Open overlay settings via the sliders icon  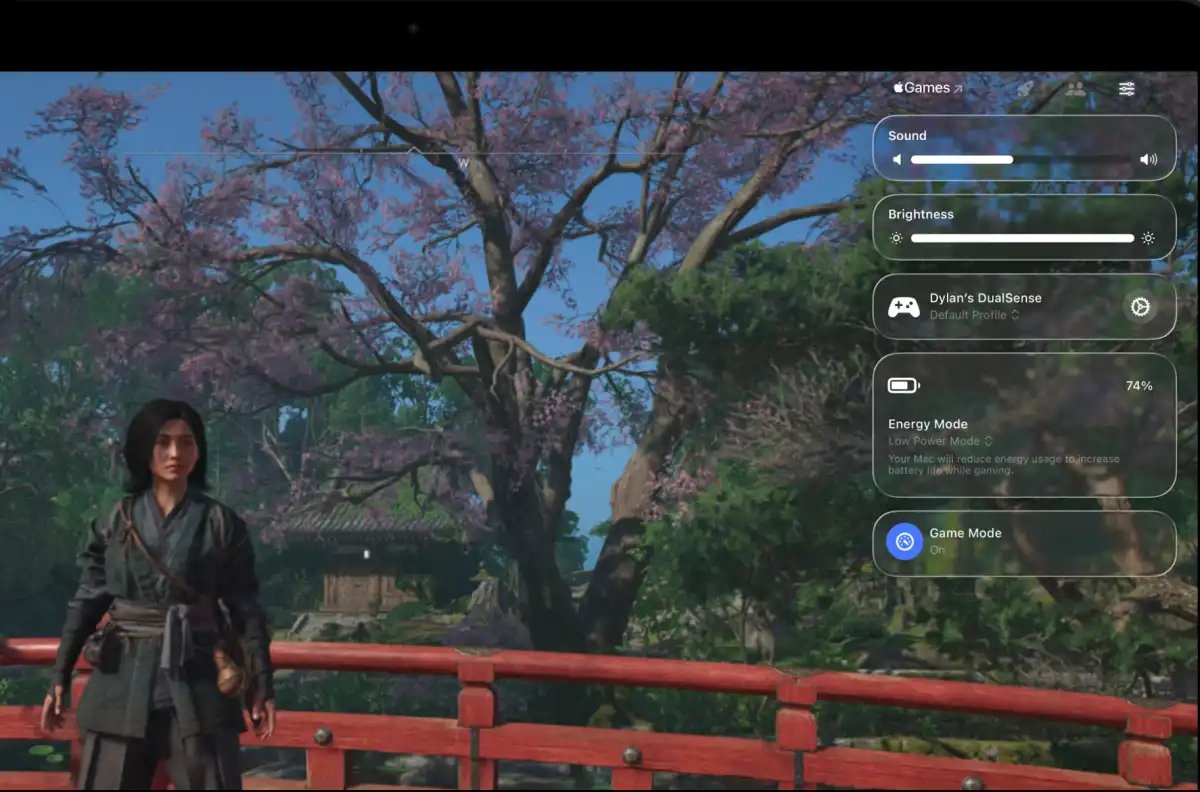pyautogui.click(x=1126, y=89)
